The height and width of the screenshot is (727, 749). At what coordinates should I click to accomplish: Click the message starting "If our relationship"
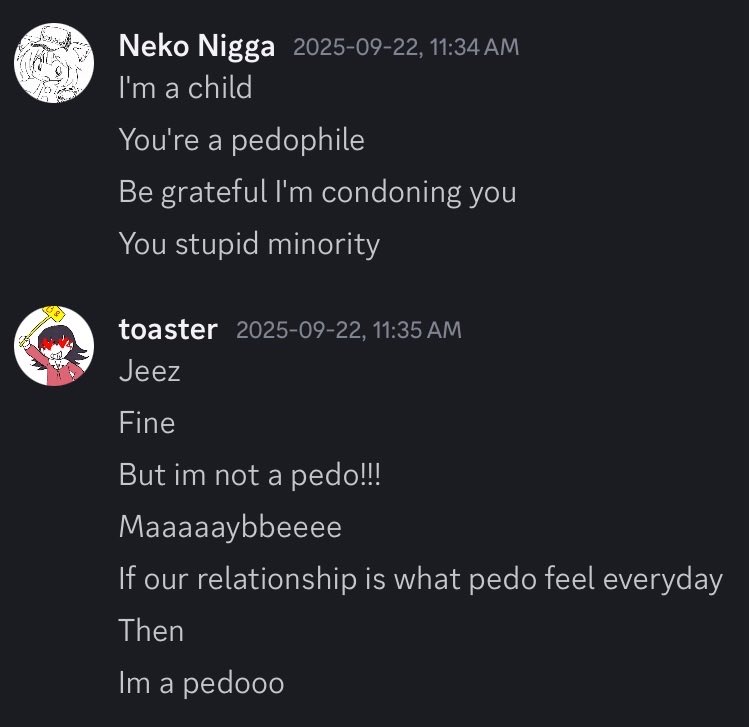[420, 579]
